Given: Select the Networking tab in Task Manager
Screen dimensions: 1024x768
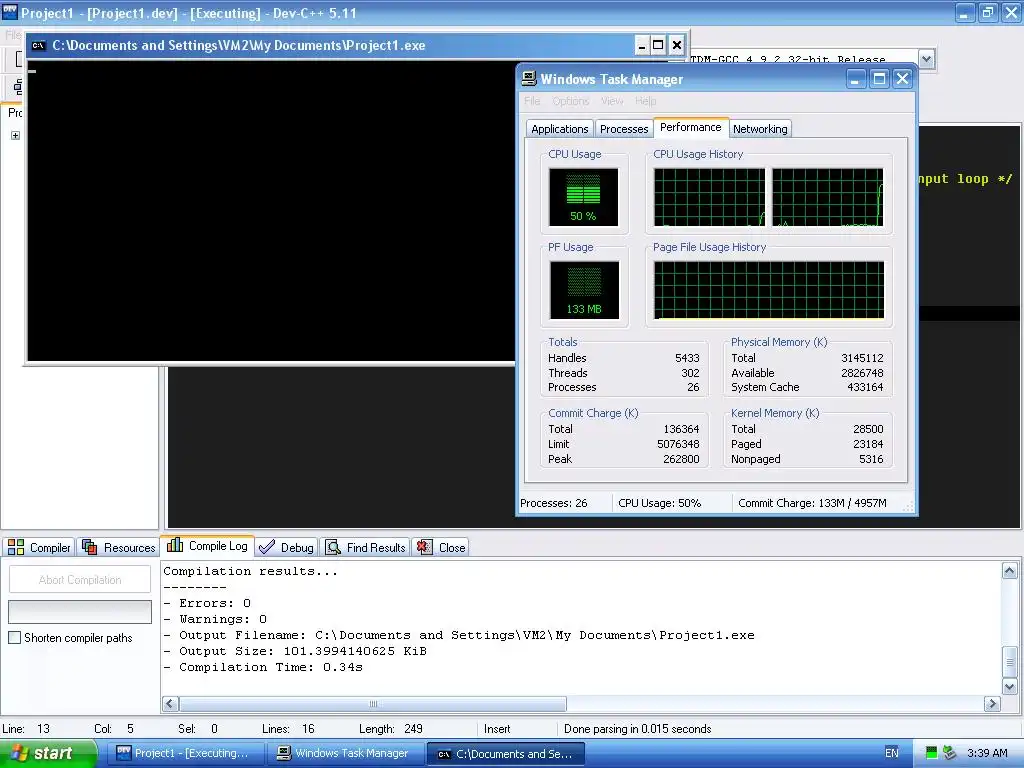Looking at the screenshot, I should pyautogui.click(x=760, y=129).
